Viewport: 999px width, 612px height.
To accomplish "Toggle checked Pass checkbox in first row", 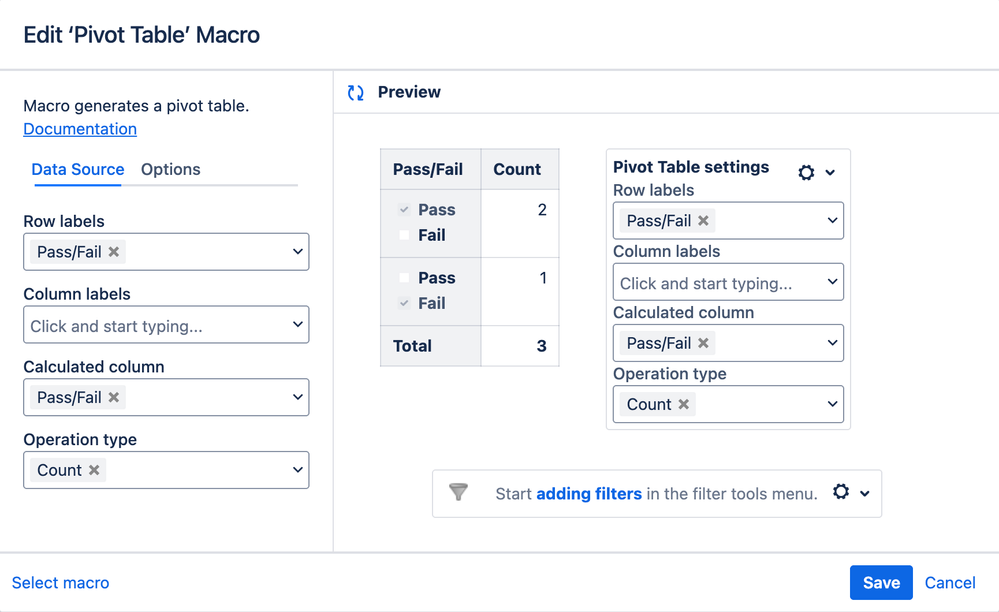I will coord(404,210).
